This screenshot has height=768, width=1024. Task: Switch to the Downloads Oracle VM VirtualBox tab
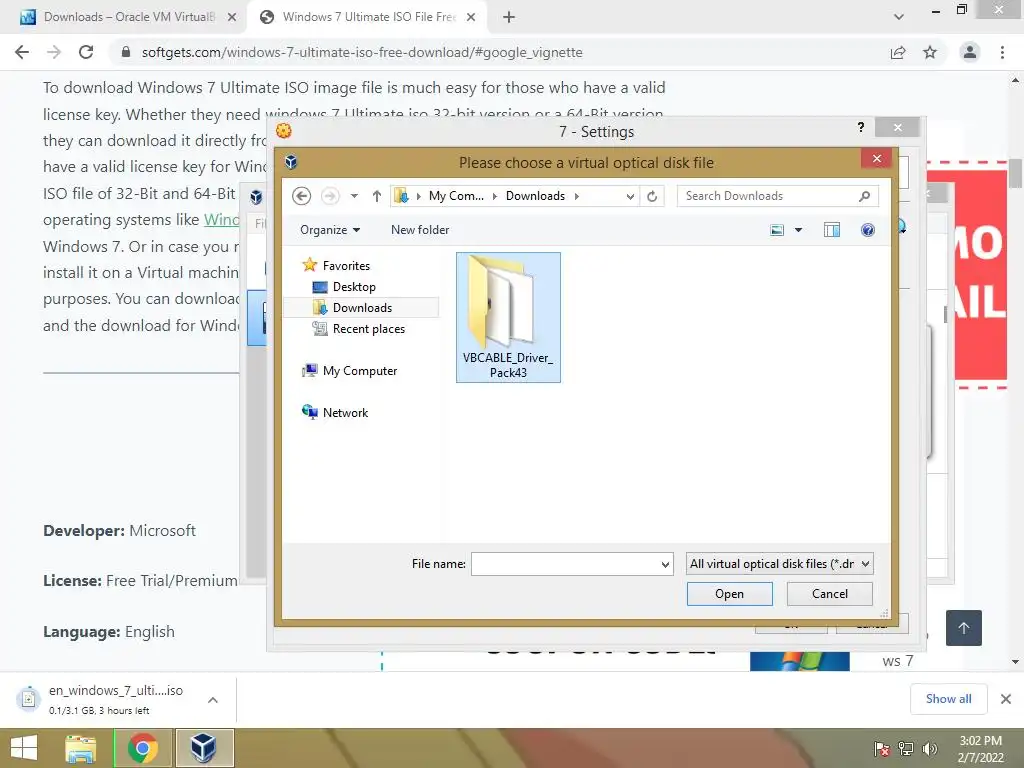coord(129,17)
